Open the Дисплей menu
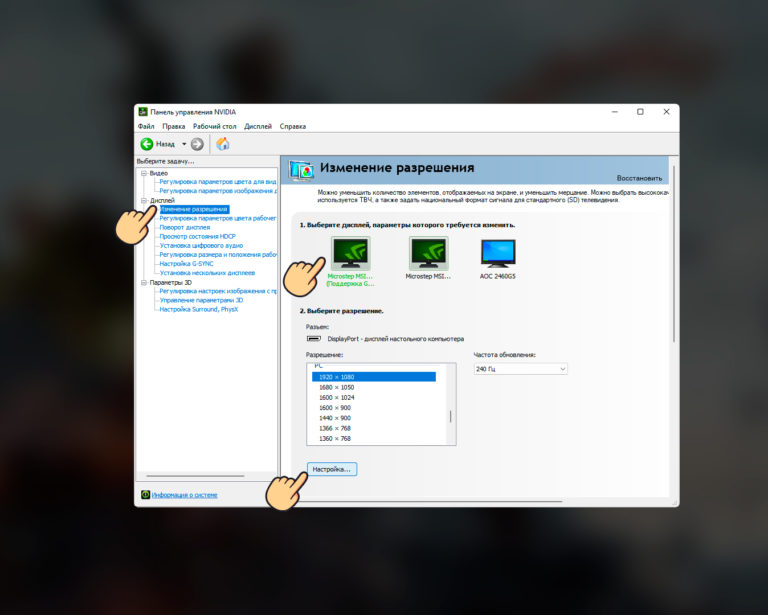 coord(258,126)
